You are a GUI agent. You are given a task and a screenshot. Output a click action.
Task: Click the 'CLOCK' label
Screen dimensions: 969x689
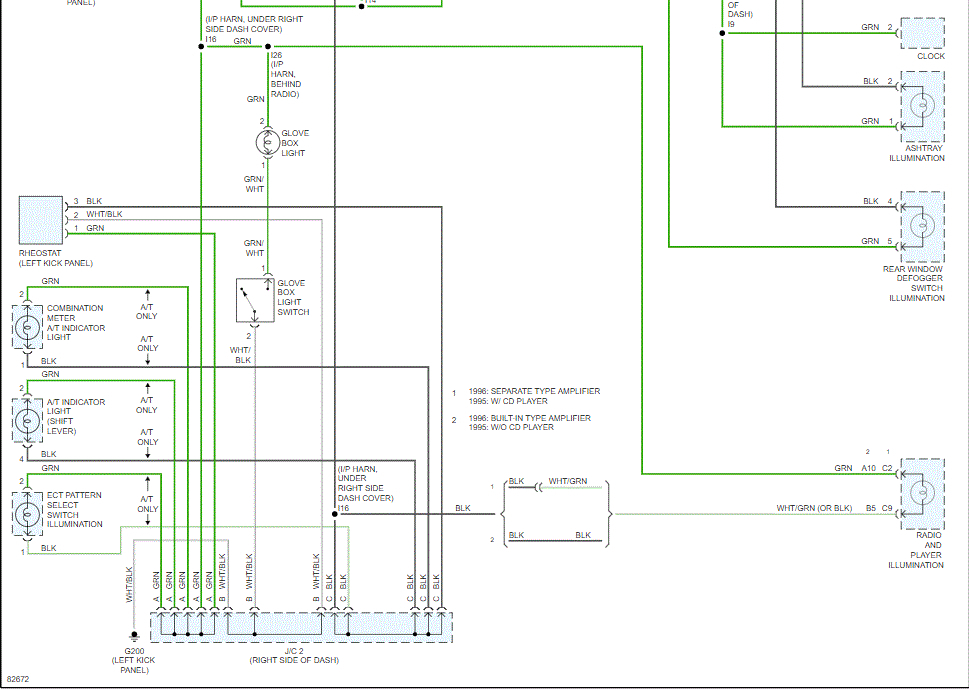[931, 56]
